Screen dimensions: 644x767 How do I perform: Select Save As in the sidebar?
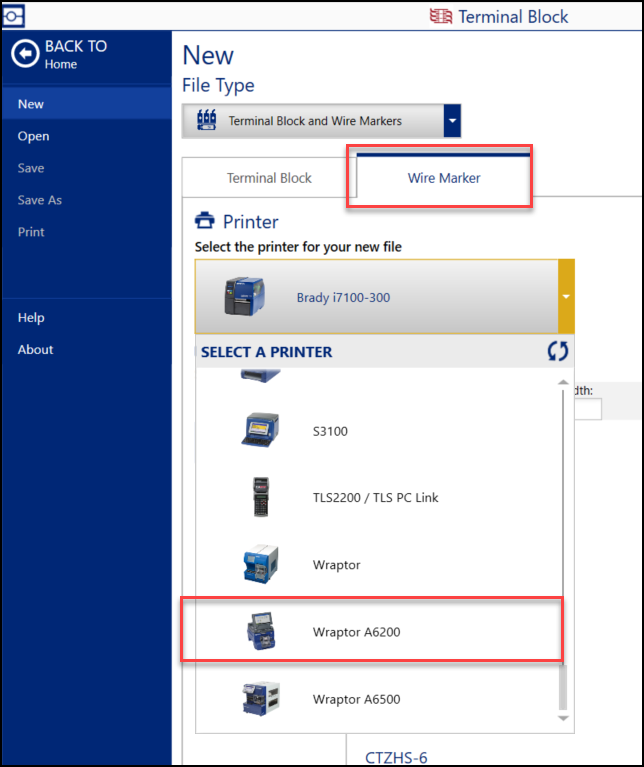click(87, 200)
